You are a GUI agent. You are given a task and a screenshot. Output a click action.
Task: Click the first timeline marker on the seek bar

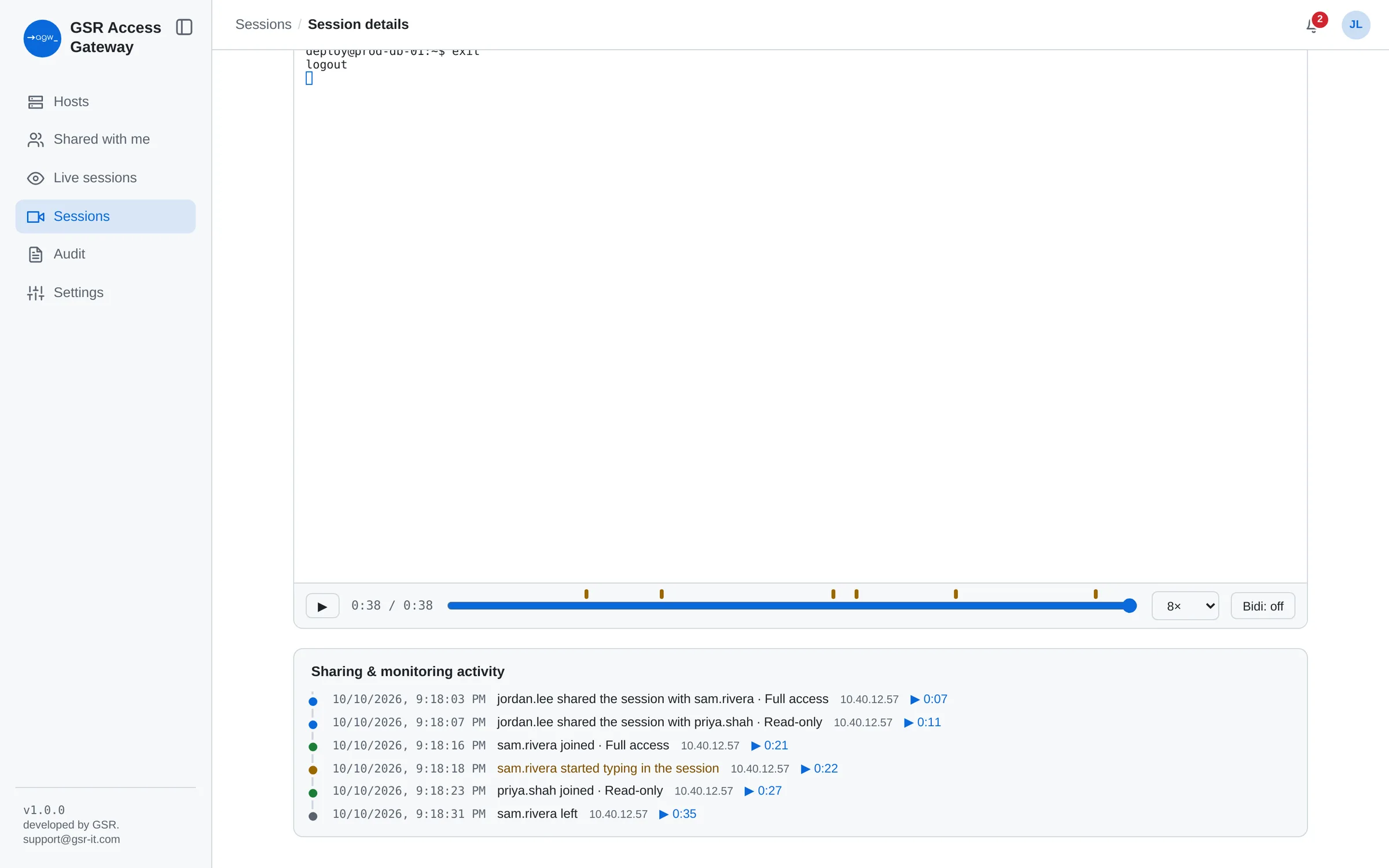(x=586, y=594)
